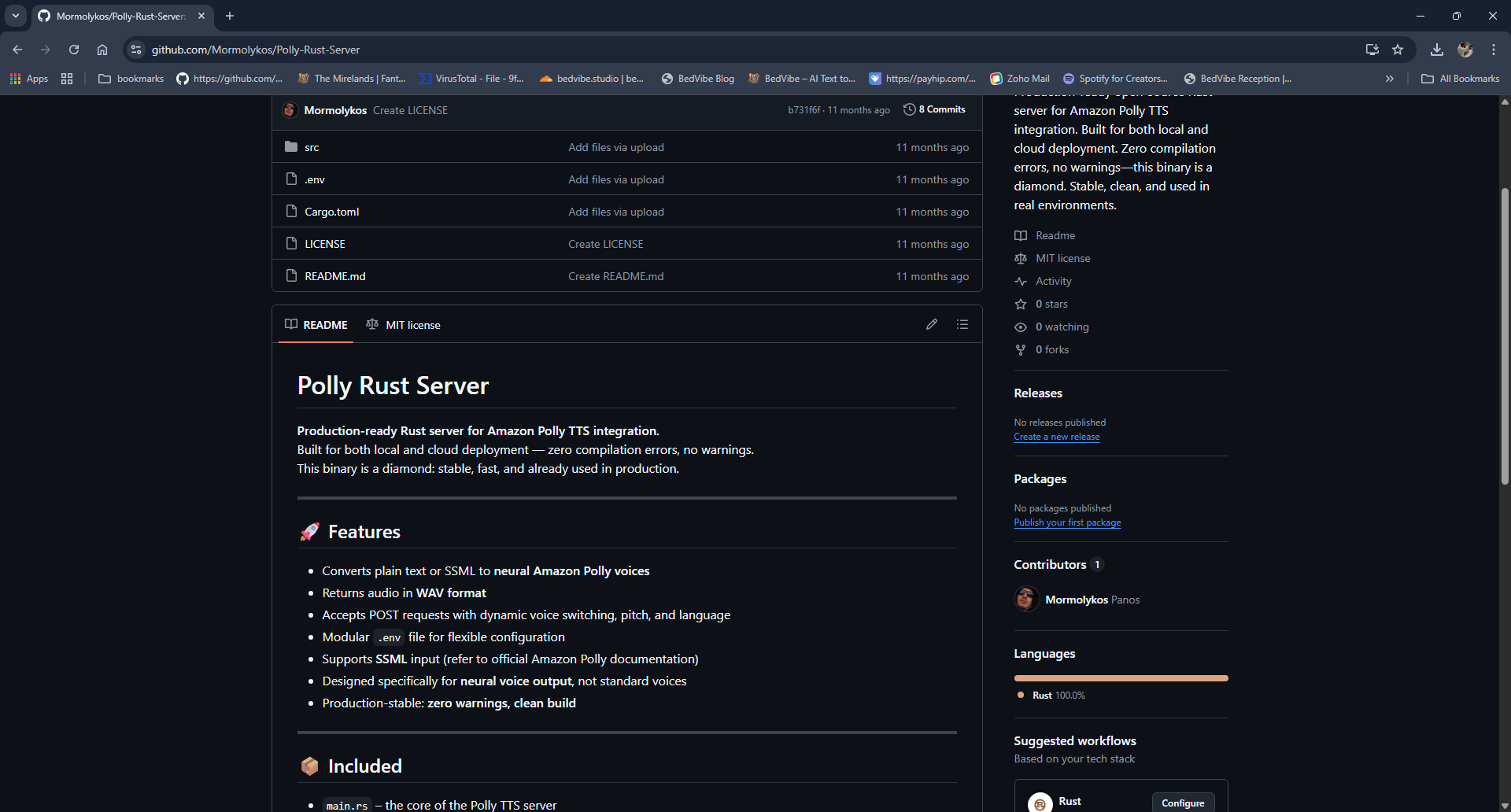Open site information icon in address bar
1511x812 pixels.
tap(136, 50)
